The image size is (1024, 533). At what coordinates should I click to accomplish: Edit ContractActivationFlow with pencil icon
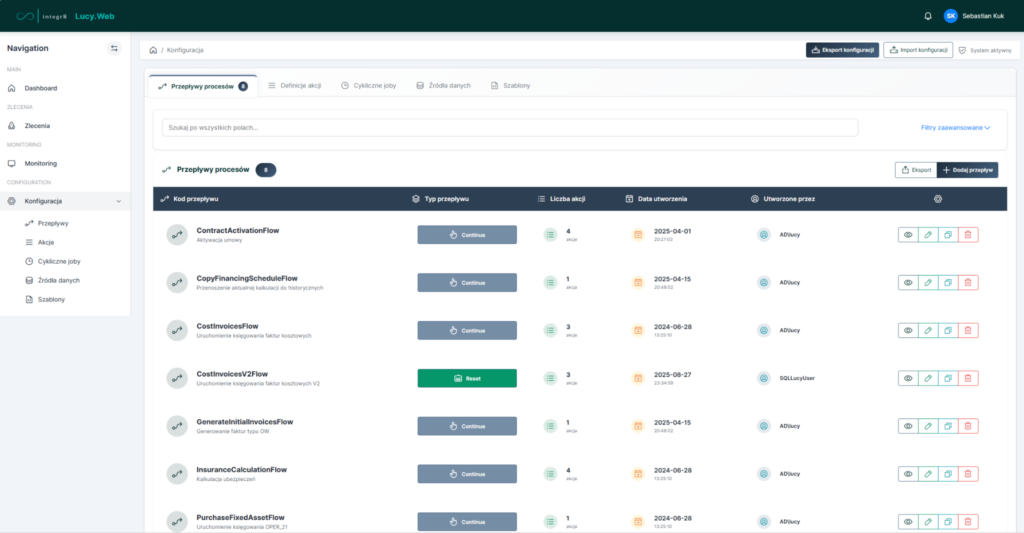pos(928,234)
